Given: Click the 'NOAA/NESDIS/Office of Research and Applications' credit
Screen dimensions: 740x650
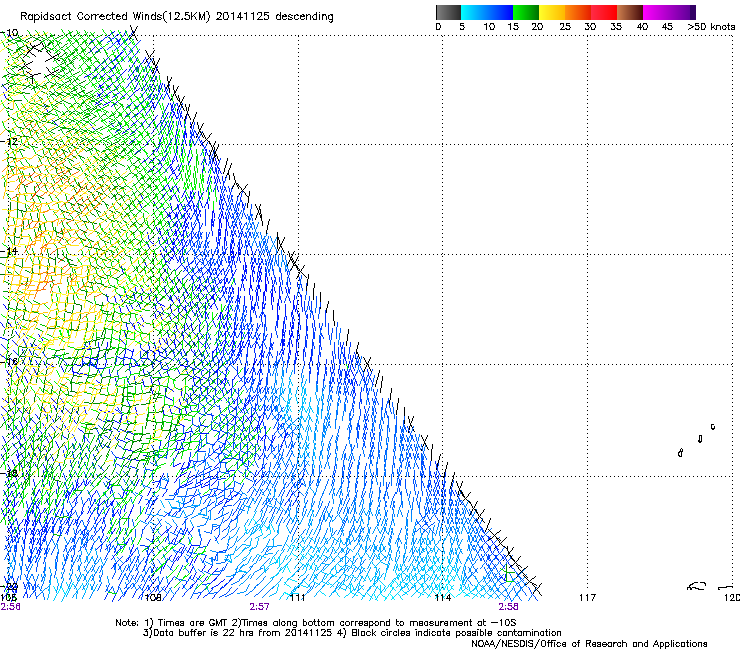Looking at the screenshot, I should point(589,644).
